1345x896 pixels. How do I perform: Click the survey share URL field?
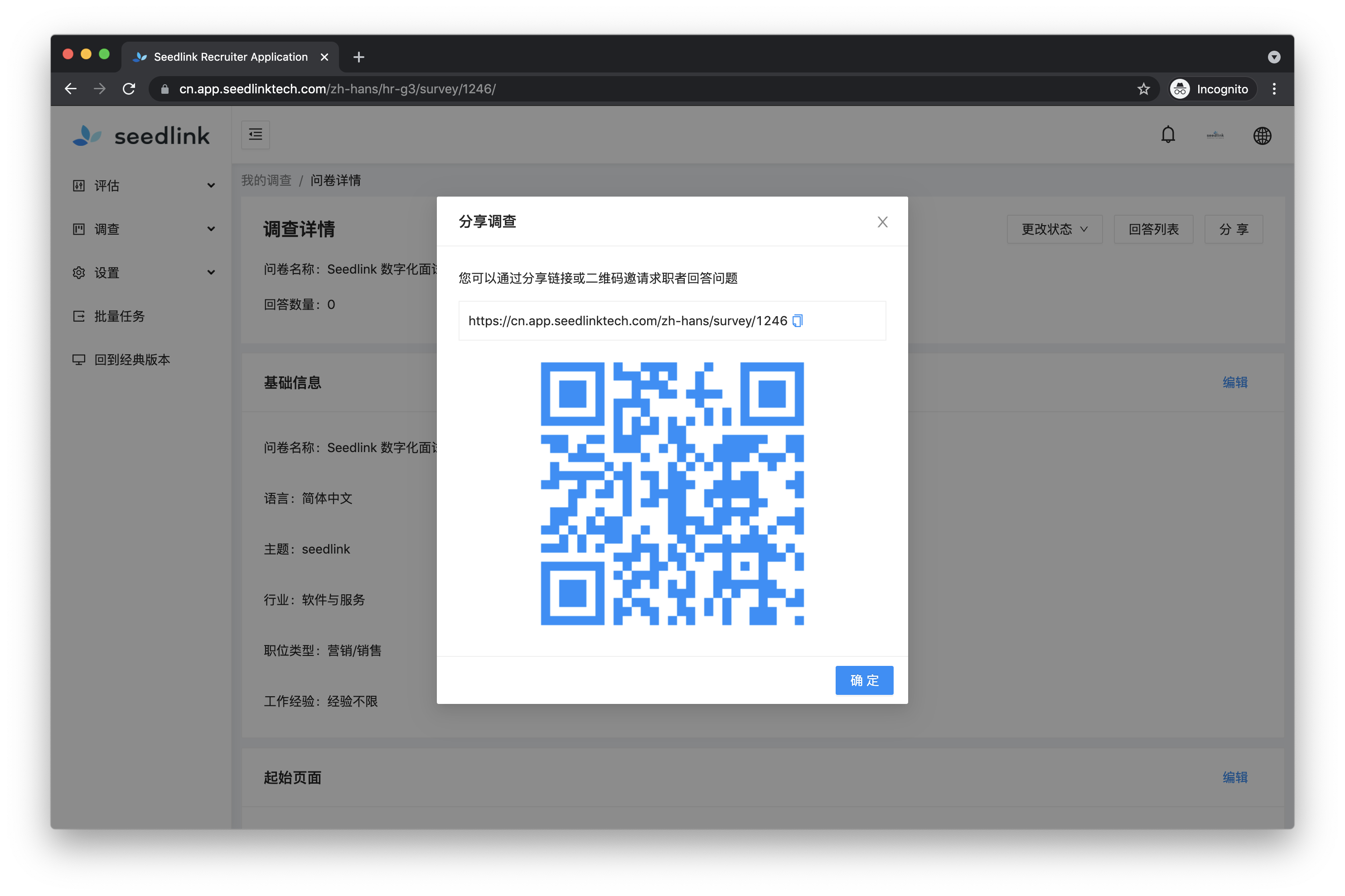coord(672,321)
